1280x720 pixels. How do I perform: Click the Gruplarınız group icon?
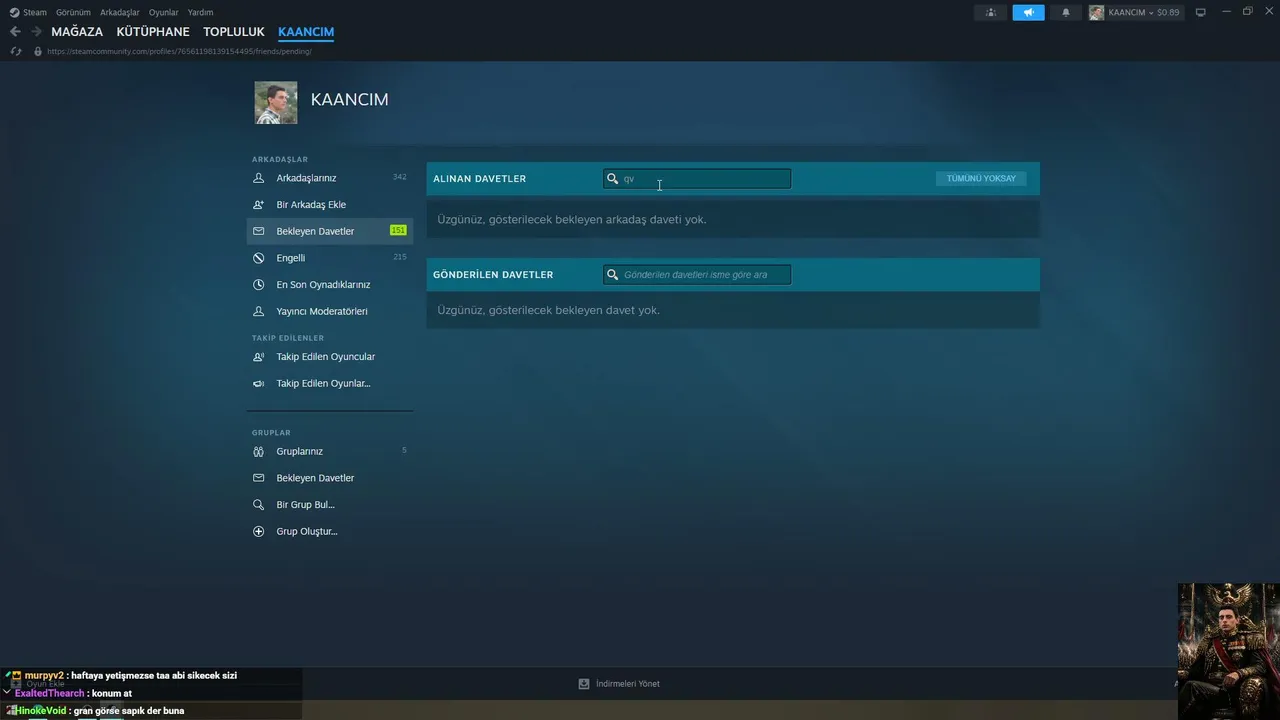click(259, 451)
